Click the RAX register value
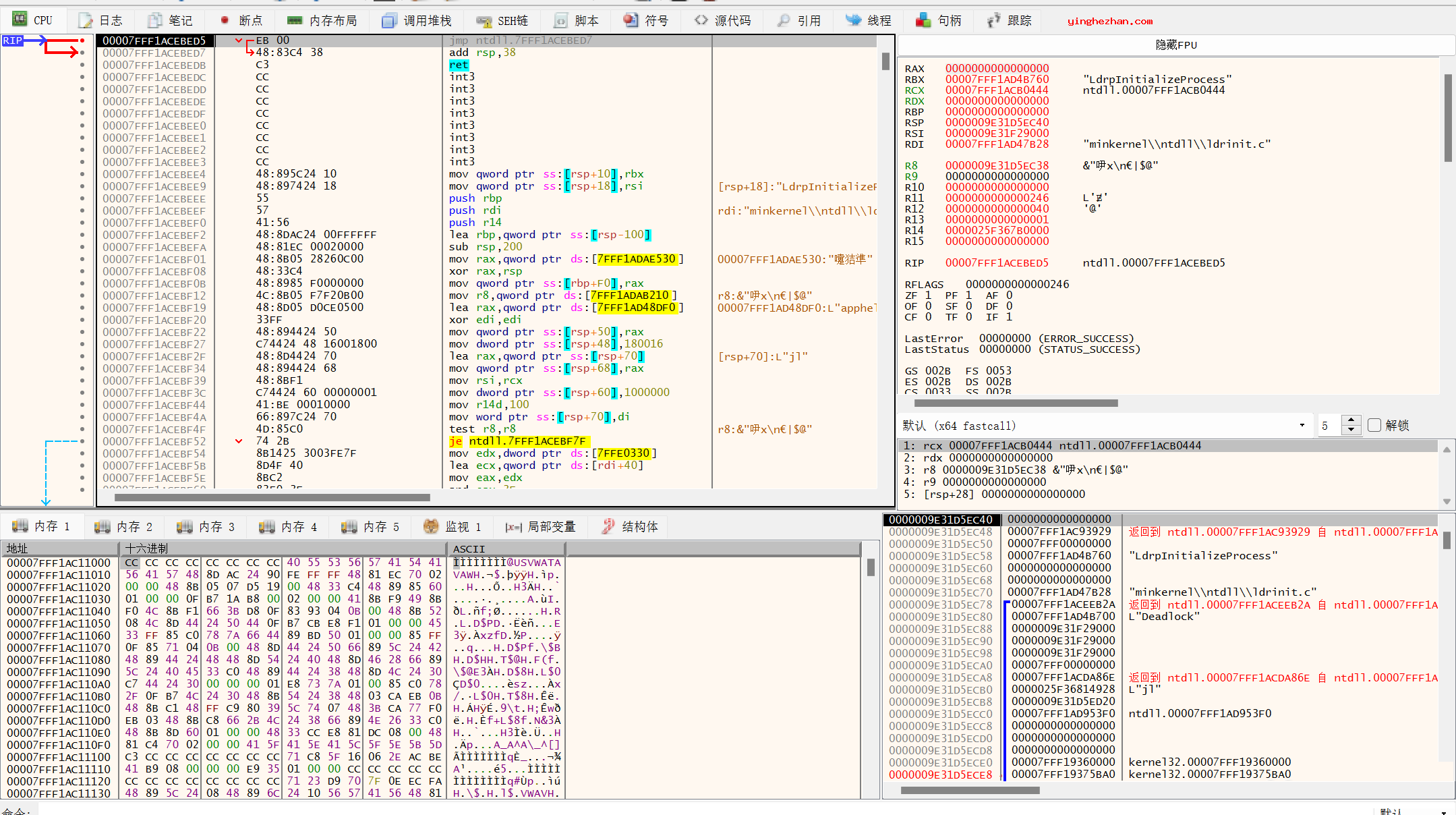Image resolution: width=1456 pixels, height=815 pixels. point(997,69)
